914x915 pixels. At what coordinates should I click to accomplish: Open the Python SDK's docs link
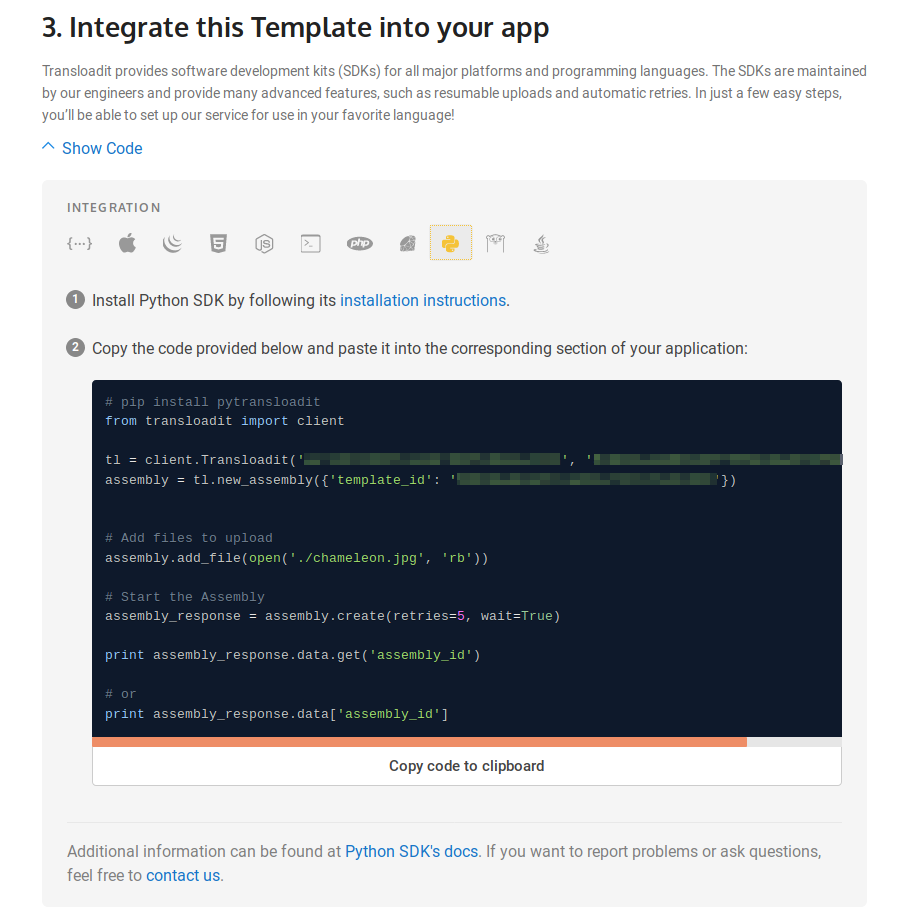(x=411, y=851)
